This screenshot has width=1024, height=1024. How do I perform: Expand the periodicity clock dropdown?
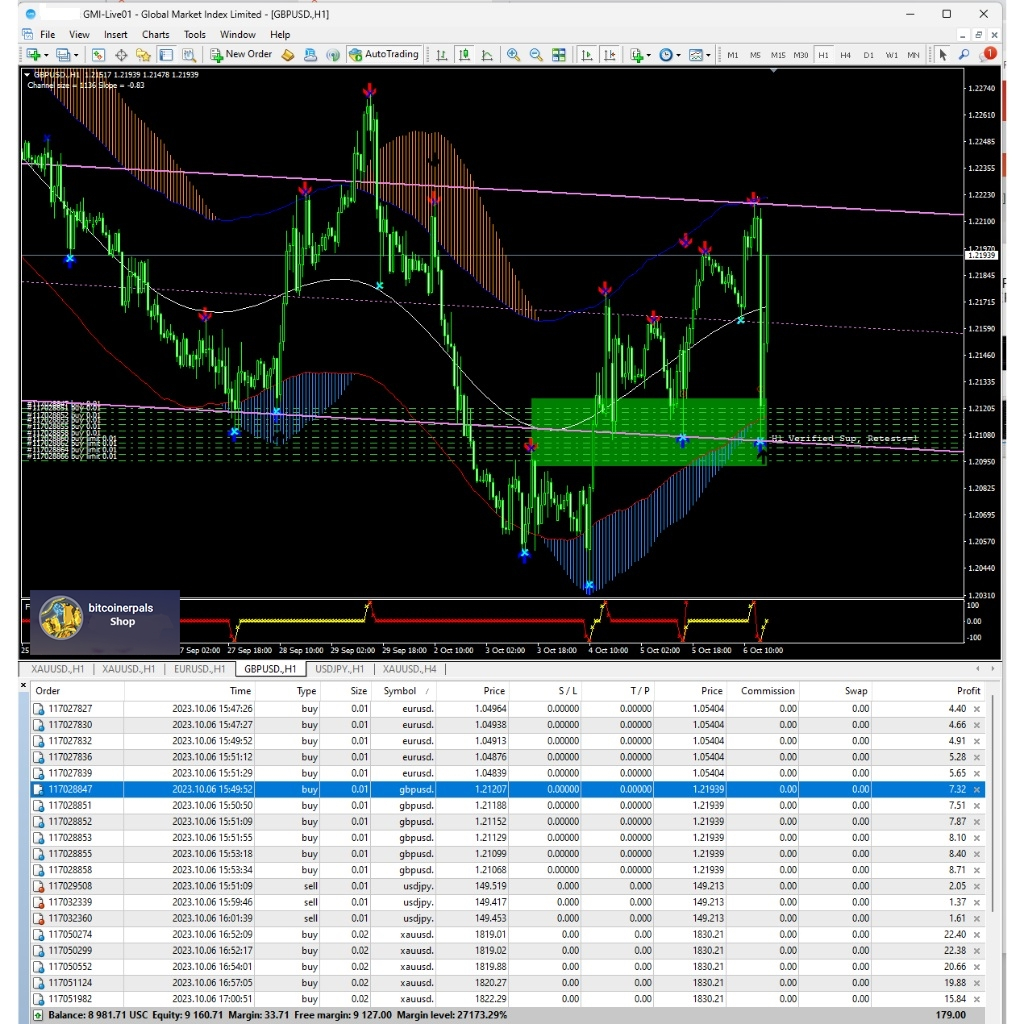coord(679,55)
